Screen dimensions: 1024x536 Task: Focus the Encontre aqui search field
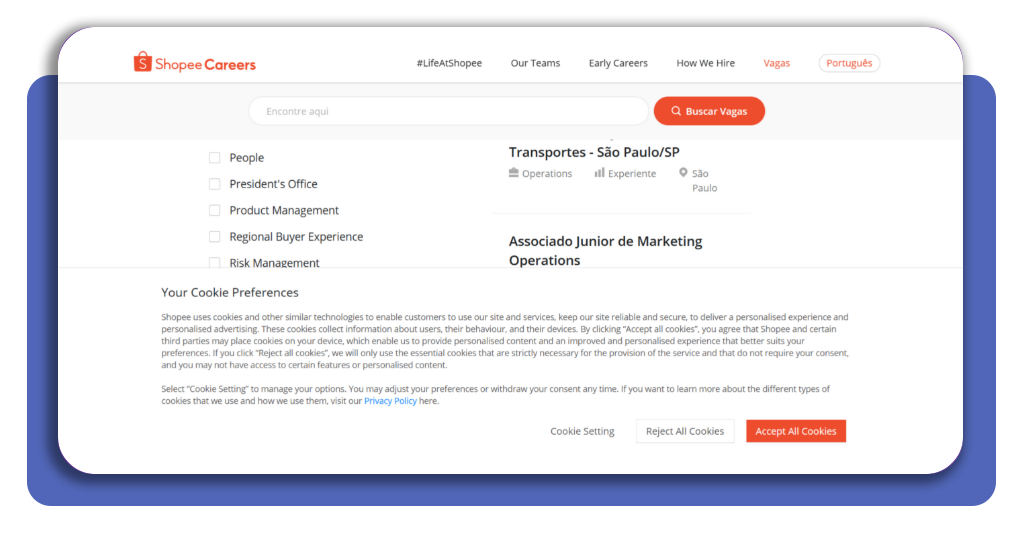[x=449, y=111]
